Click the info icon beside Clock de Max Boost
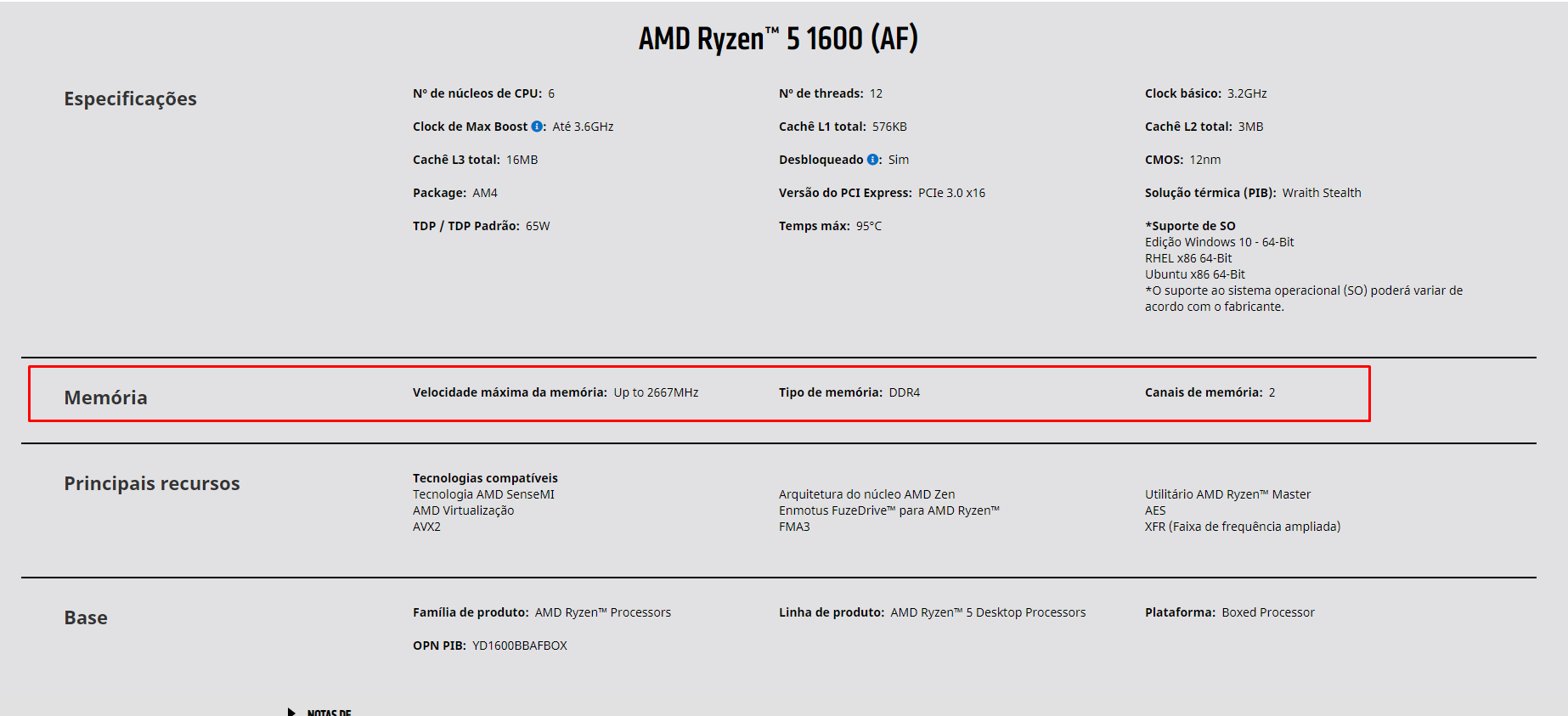The height and width of the screenshot is (716, 1568). (537, 127)
